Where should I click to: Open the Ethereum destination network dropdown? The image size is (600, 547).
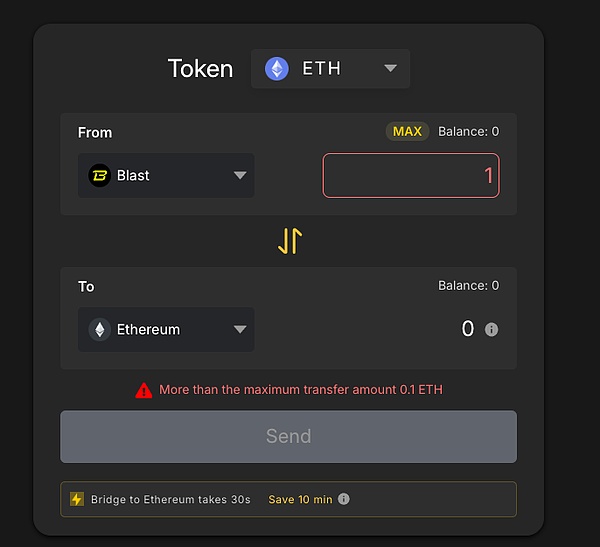(x=239, y=329)
